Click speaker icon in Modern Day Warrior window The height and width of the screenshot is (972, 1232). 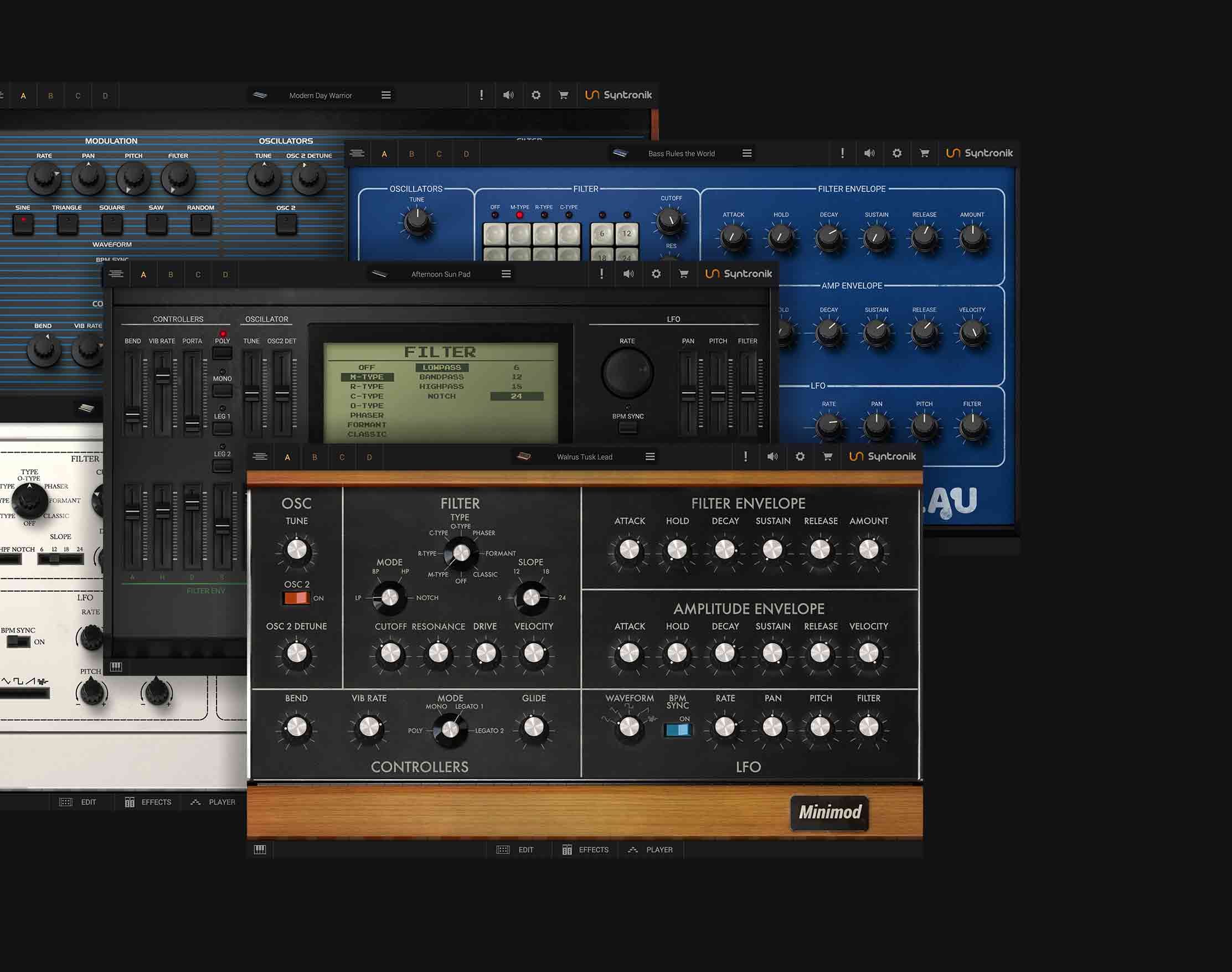click(508, 95)
